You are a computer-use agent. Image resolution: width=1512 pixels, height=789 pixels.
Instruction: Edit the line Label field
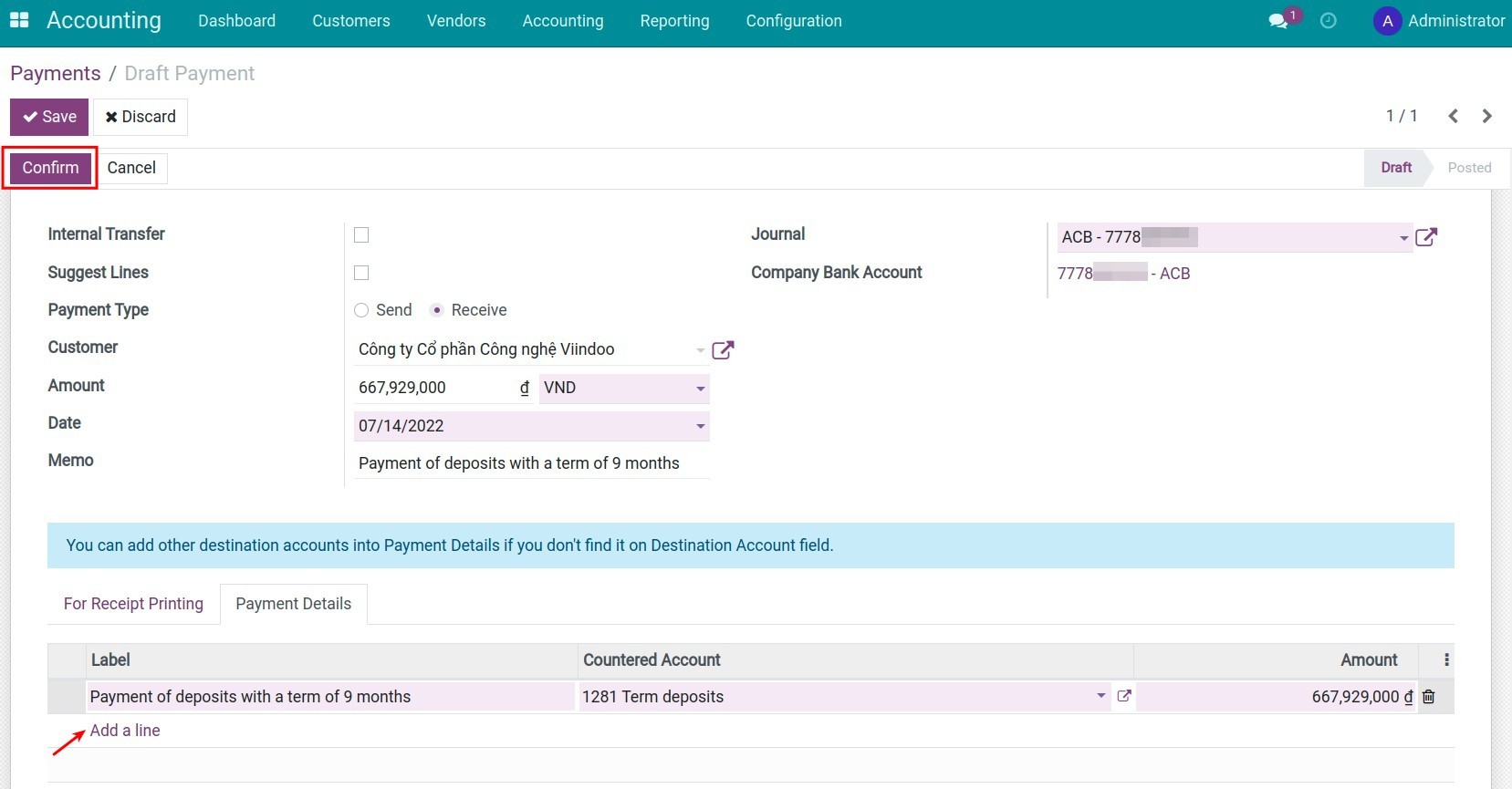coord(330,697)
